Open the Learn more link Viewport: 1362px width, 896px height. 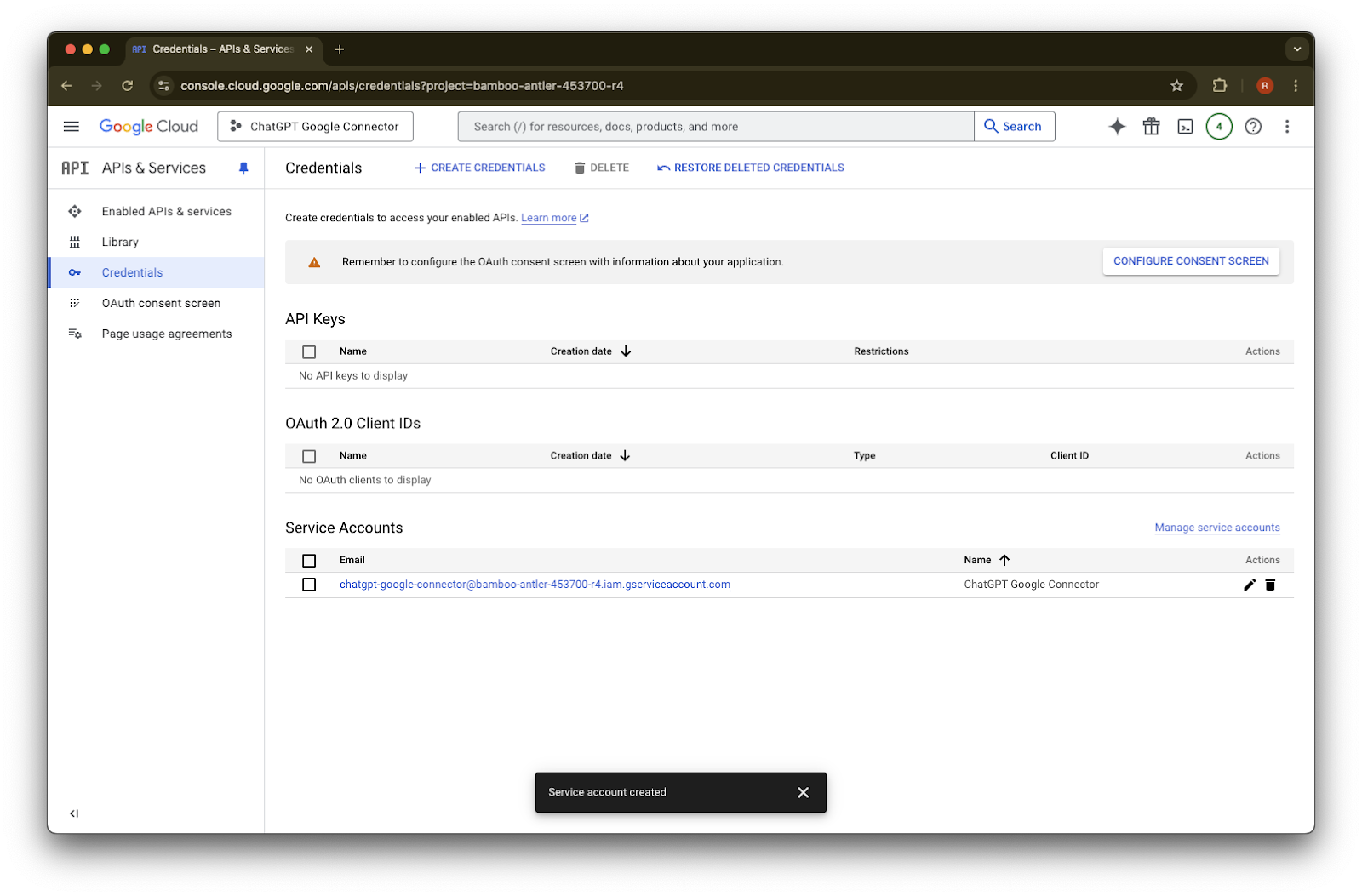pyautogui.click(x=555, y=218)
